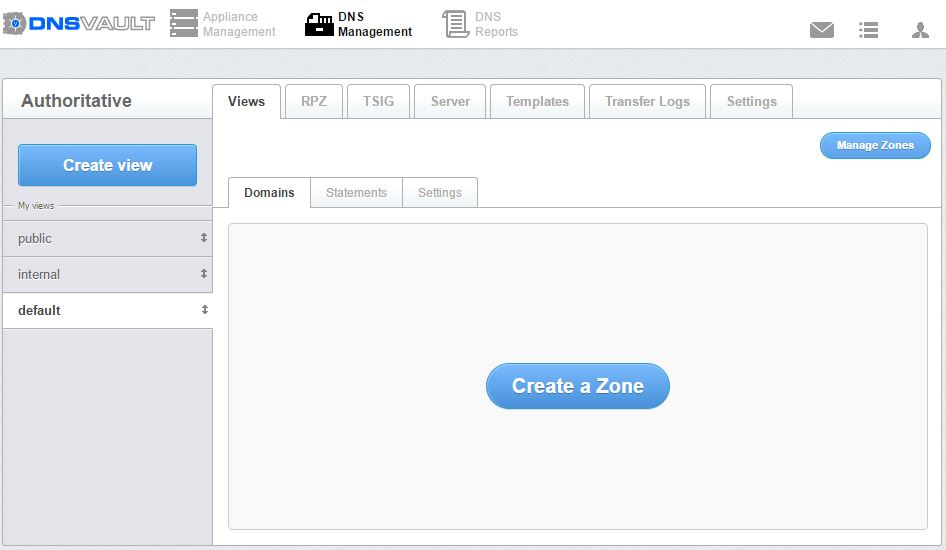
Task: Click the DNS Management icon
Action: coord(319,24)
